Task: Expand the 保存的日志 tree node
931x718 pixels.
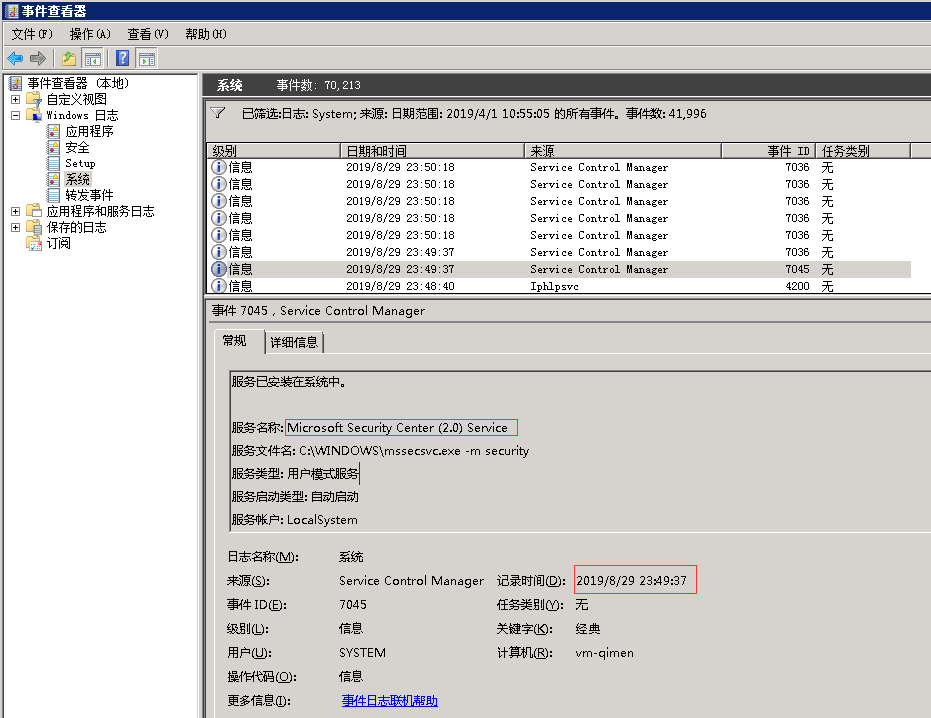Action: tap(15, 227)
